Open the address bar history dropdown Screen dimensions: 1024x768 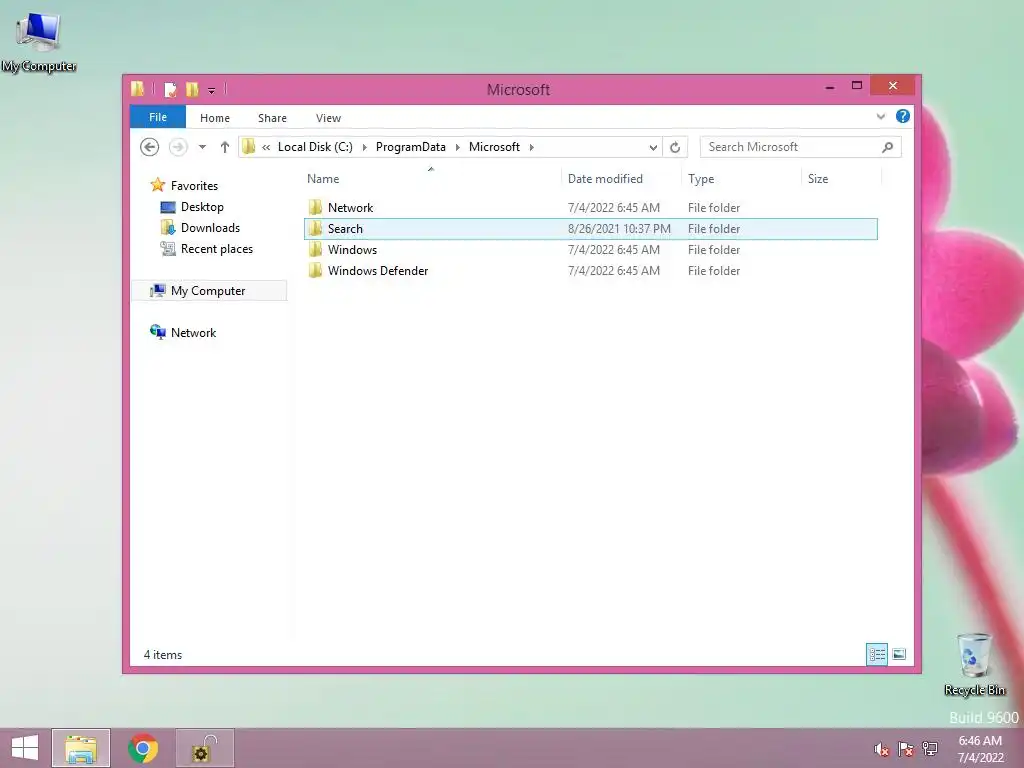pyautogui.click(x=652, y=147)
